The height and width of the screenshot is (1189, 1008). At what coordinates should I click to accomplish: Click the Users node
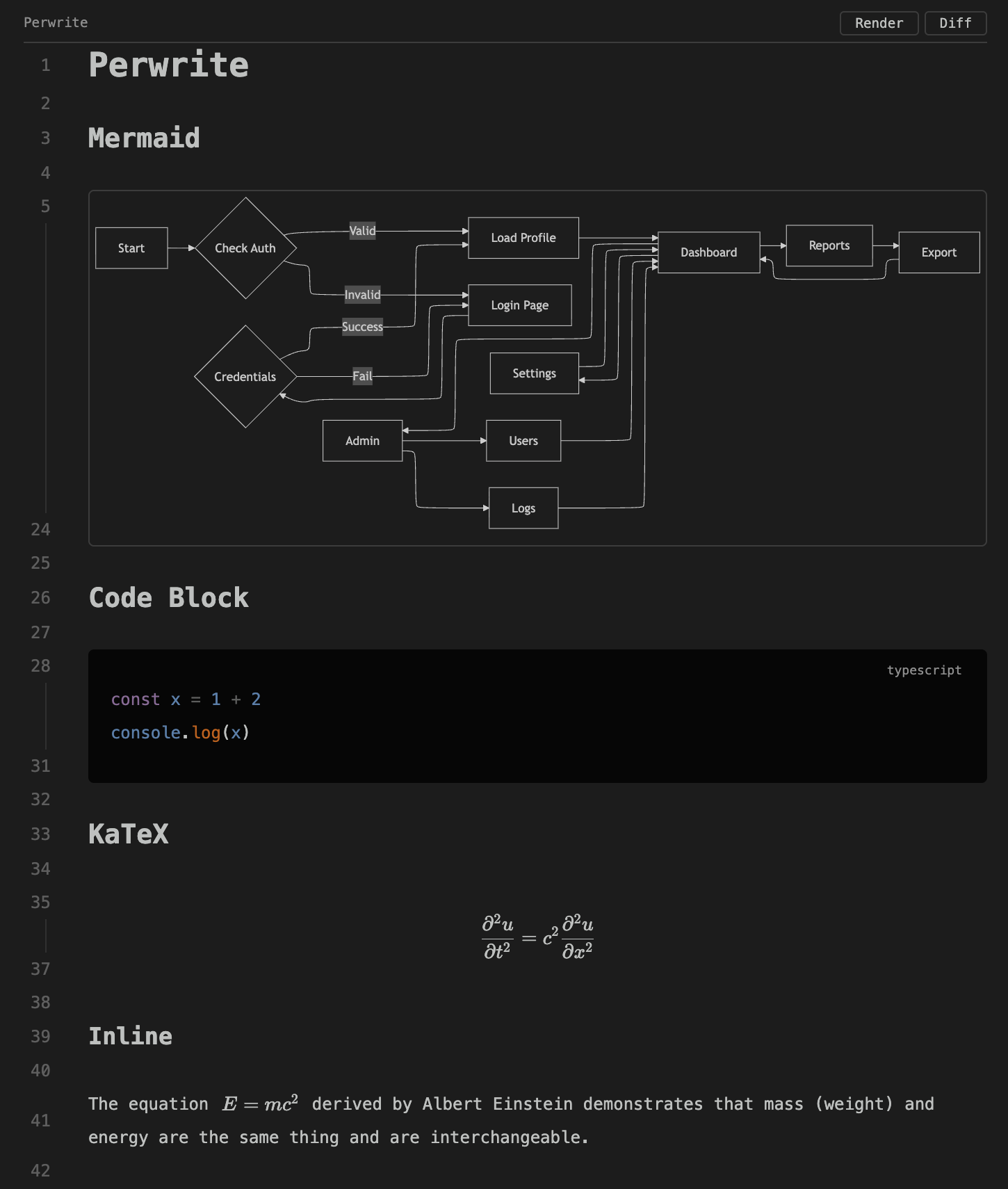click(523, 441)
